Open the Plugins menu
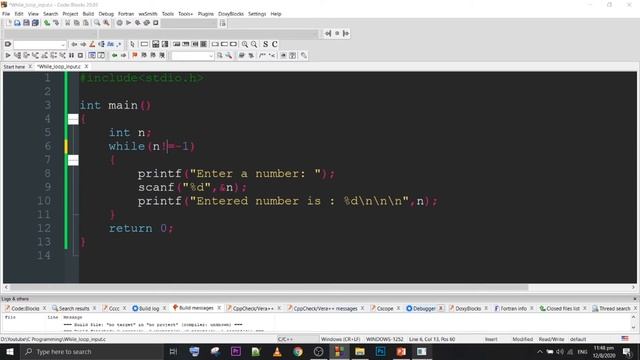640x360 pixels. point(206,14)
